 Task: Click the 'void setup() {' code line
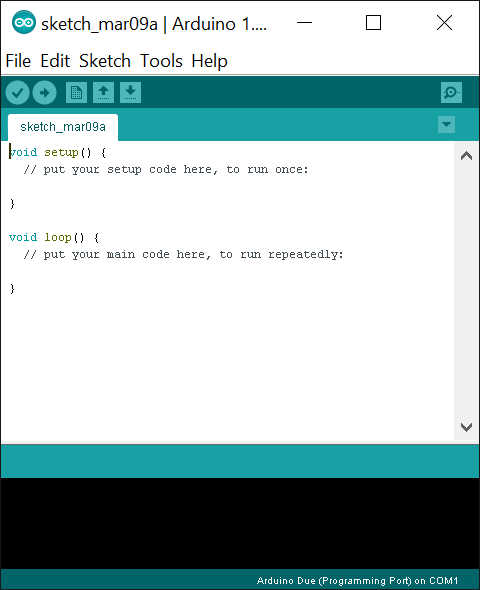58,152
